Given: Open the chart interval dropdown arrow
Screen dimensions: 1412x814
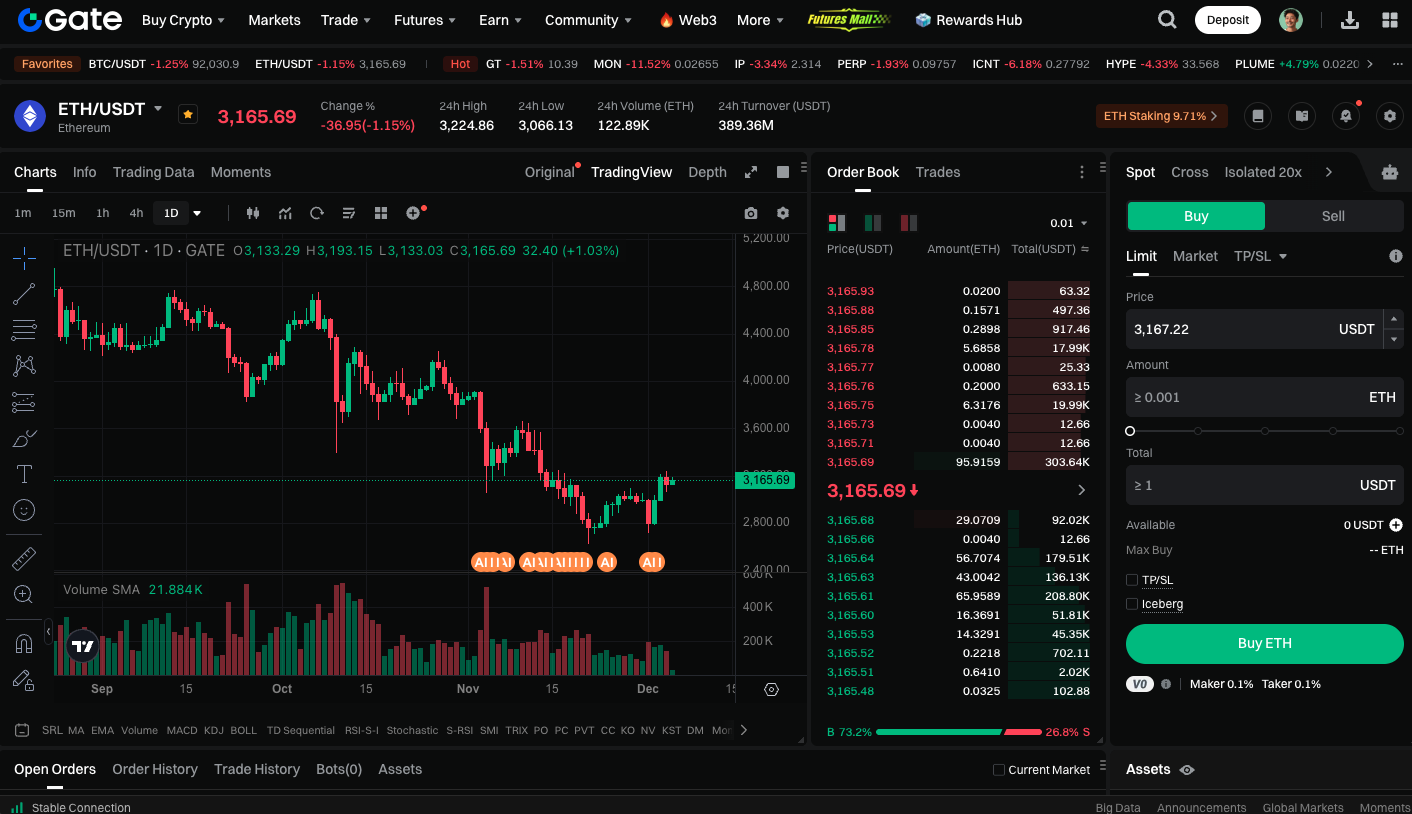Looking at the screenshot, I should (197, 213).
